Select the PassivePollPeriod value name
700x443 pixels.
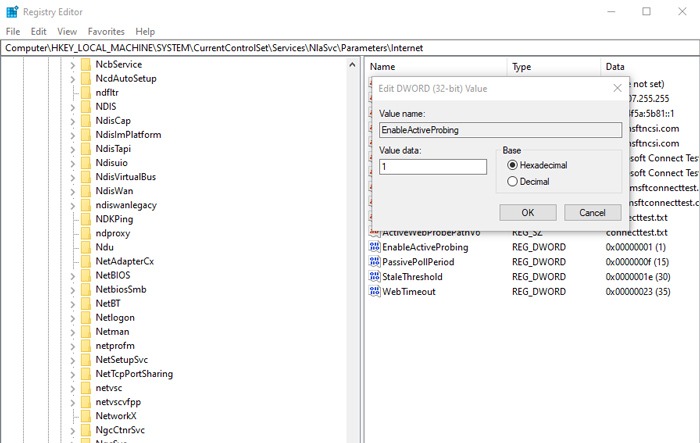(x=418, y=262)
